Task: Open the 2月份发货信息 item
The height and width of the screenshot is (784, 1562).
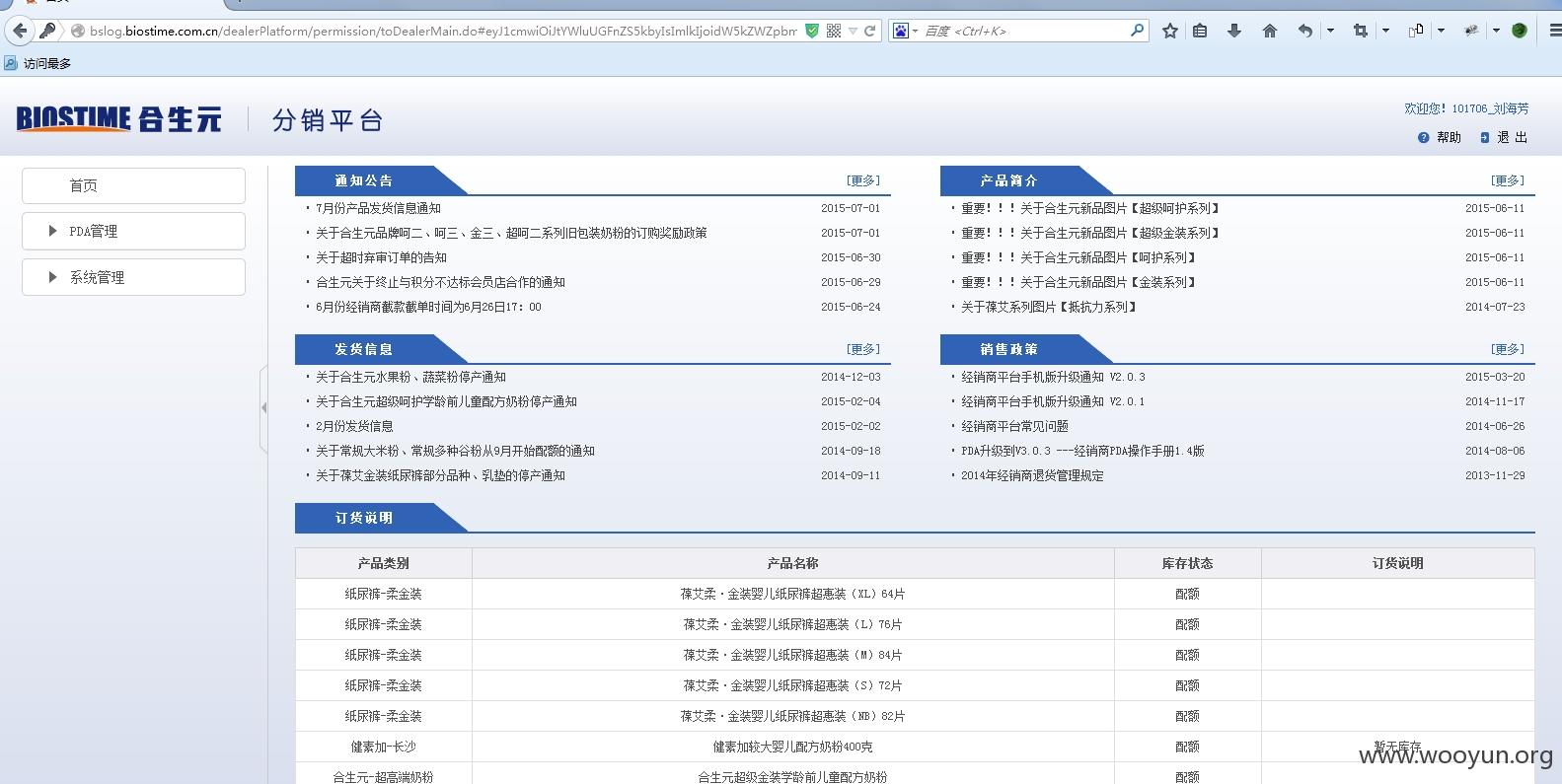Action: click(354, 426)
